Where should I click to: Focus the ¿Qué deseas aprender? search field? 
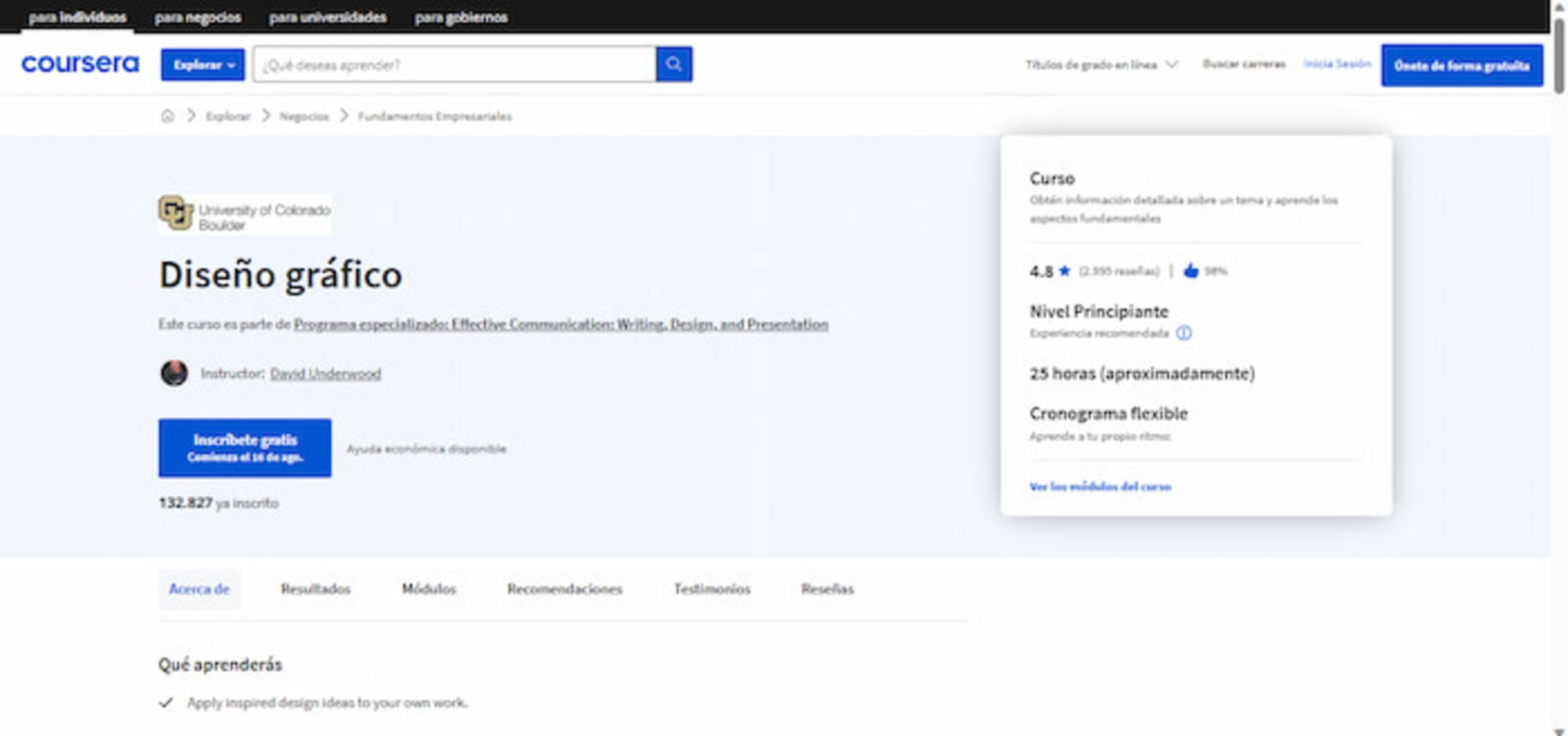[x=455, y=65]
